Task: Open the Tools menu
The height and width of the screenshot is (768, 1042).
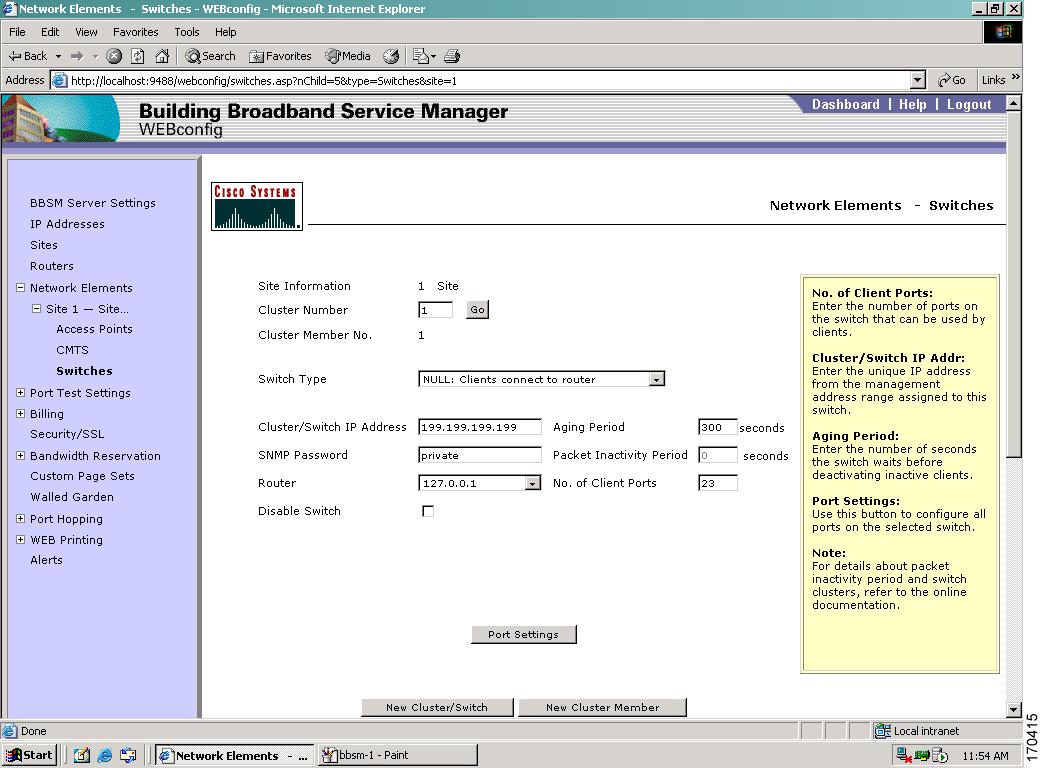Action: [x=187, y=32]
